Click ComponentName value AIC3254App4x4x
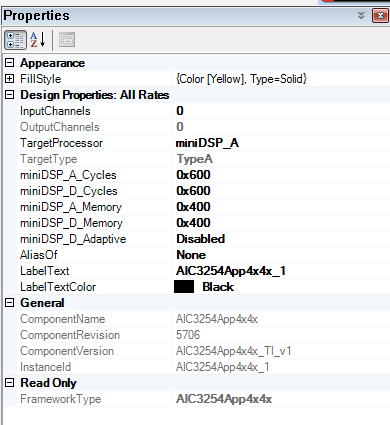This screenshot has height=425, width=390. [217, 319]
